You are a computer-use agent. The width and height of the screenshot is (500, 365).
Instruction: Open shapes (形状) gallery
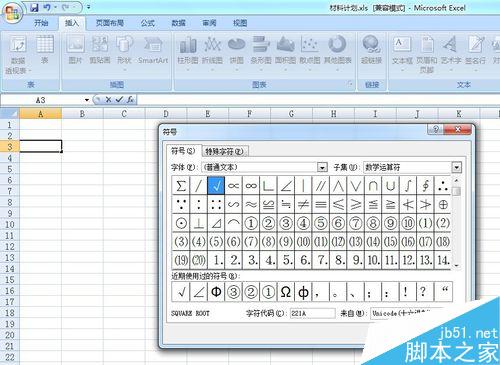(125, 52)
